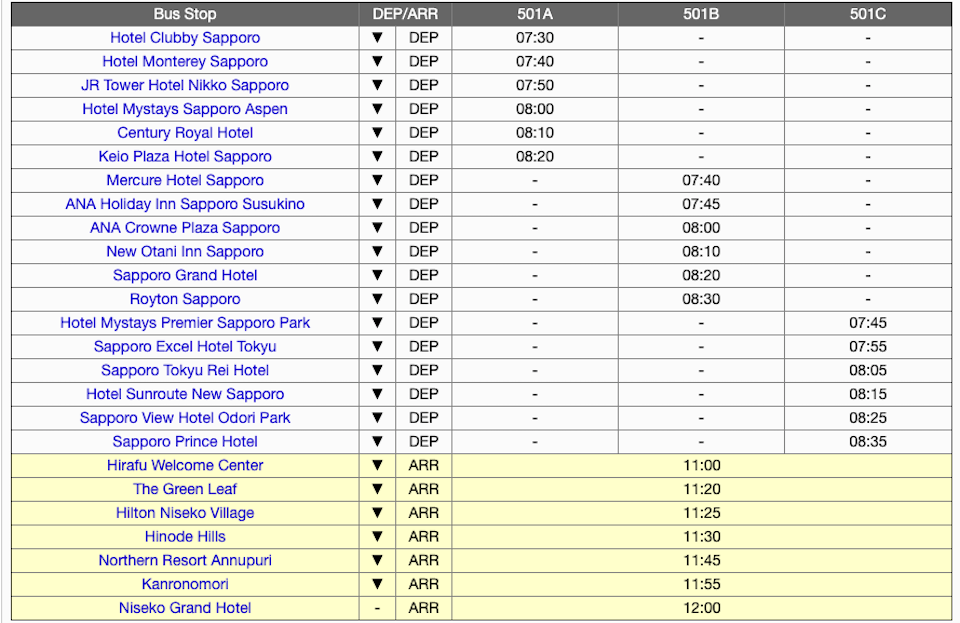This screenshot has width=960, height=623.
Task: Click the Keio Plaza Hotel Sapporo link
Action: point(185,157)
